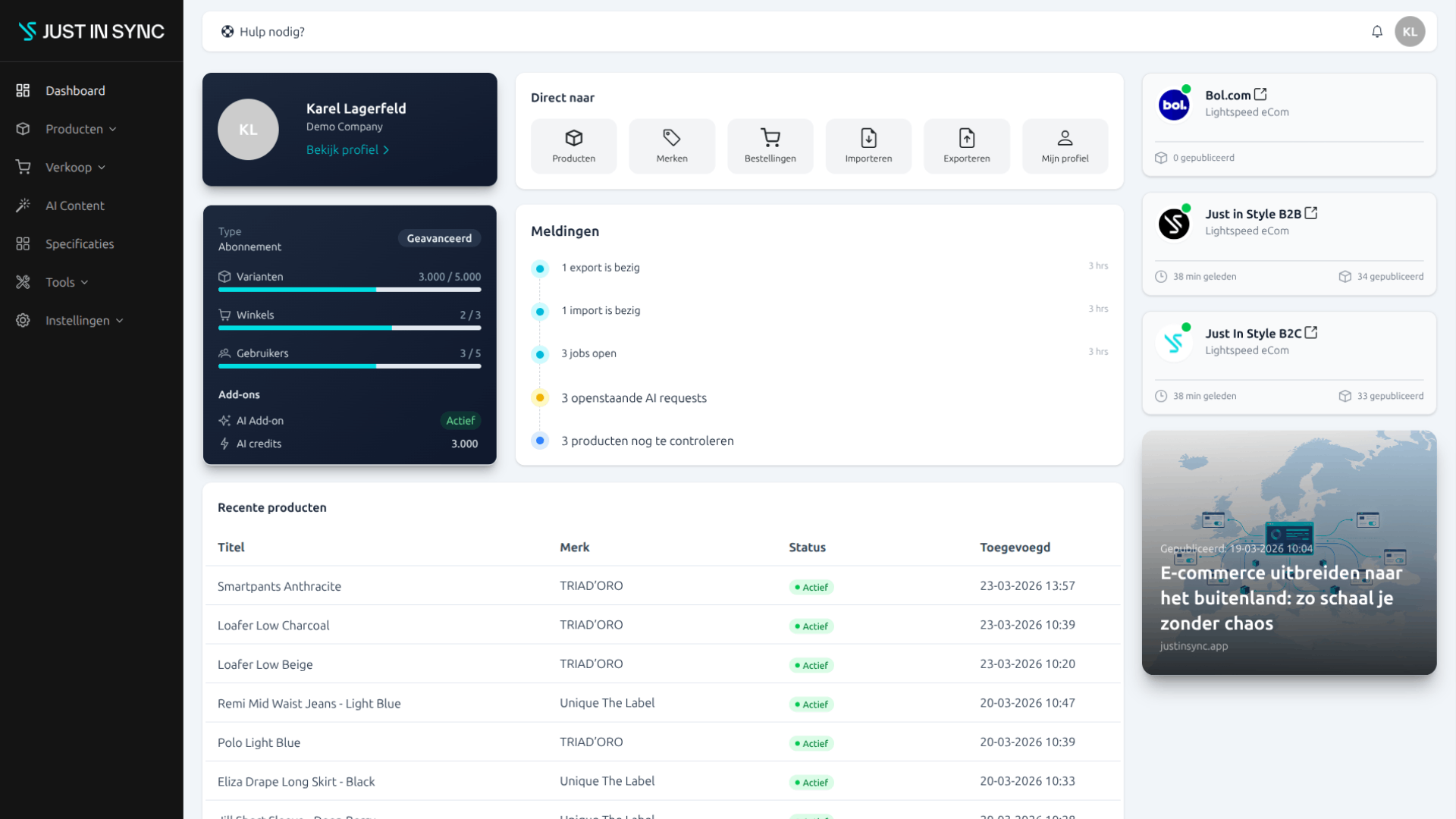Expand the Producten sidebar menu
This screenshot has width=1456, height=819.
[112, 129]
